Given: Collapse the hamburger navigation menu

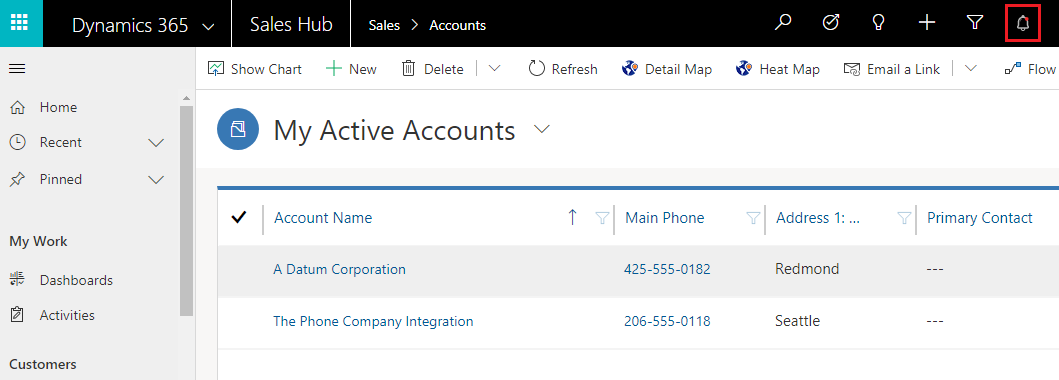Looking at the screenshot, I should click(17, 69).
